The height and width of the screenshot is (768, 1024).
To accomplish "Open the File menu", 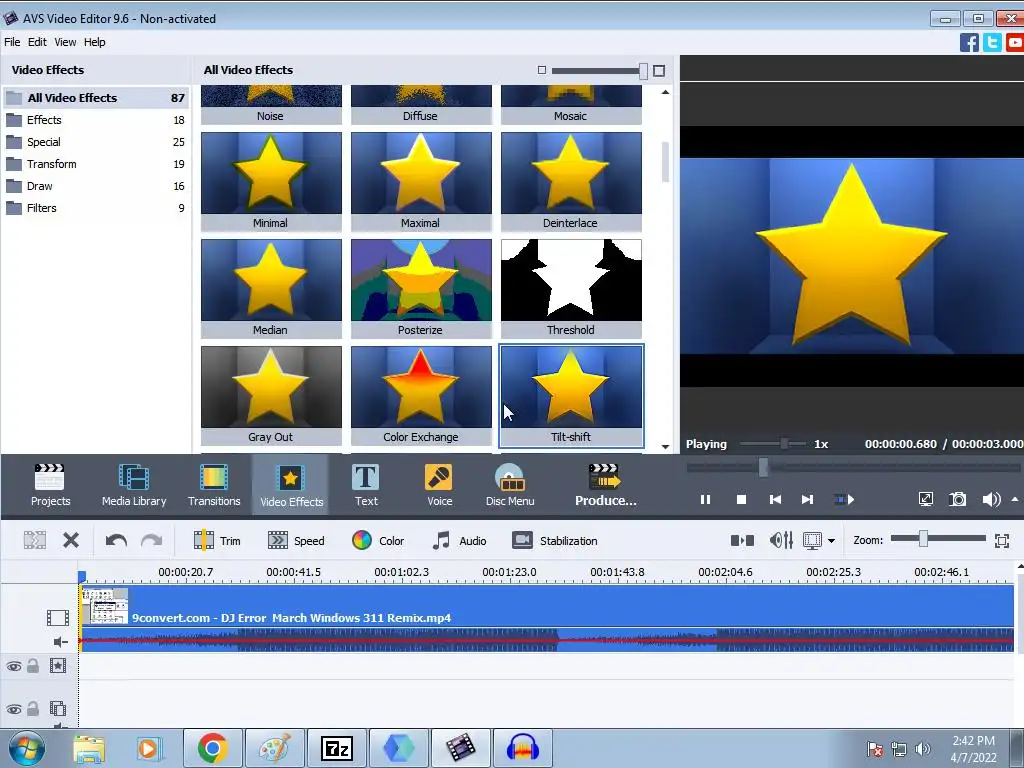I will pyautogui.click(x=12, y=42).
